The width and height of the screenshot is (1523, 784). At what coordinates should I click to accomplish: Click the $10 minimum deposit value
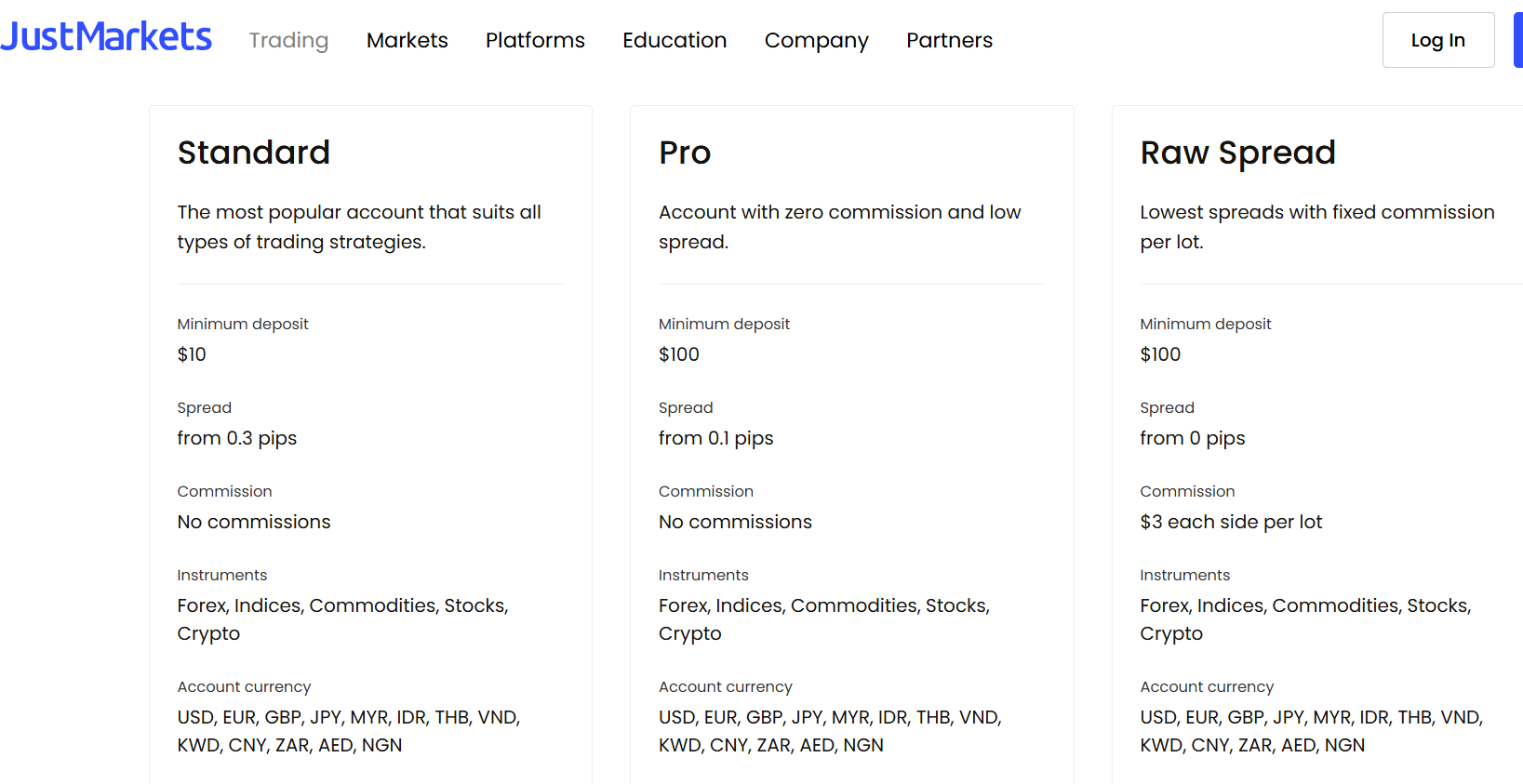(x=192, y=354)
